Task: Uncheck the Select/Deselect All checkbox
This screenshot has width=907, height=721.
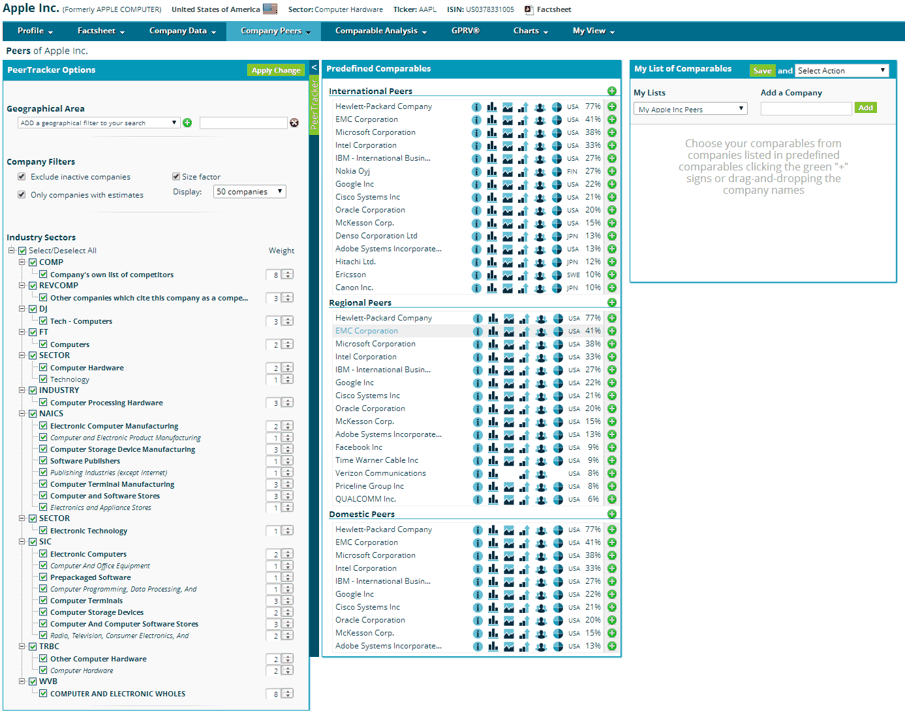Action: pos(23,251)
